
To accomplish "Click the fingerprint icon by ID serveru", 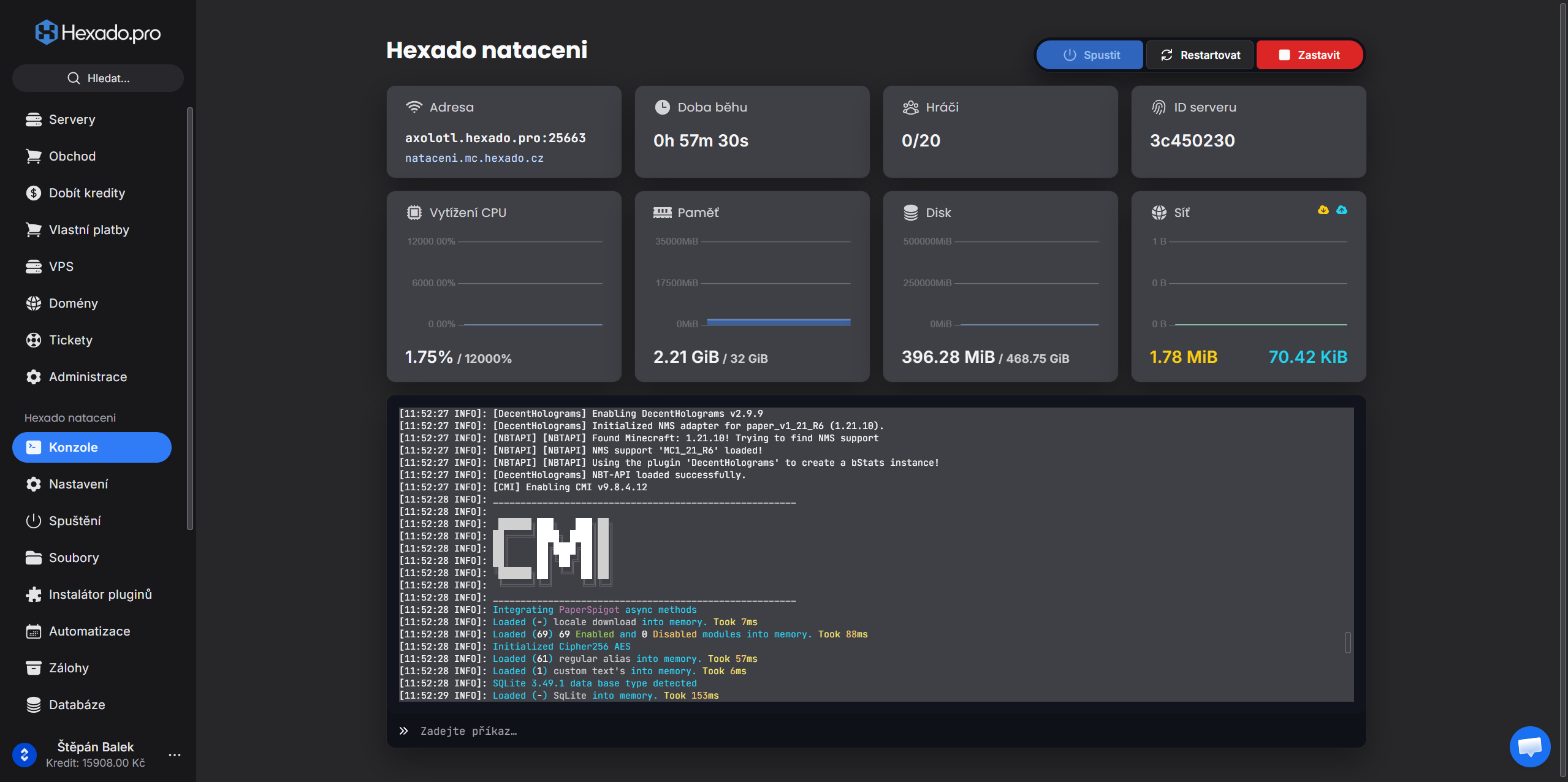I will coord(1159,107).
